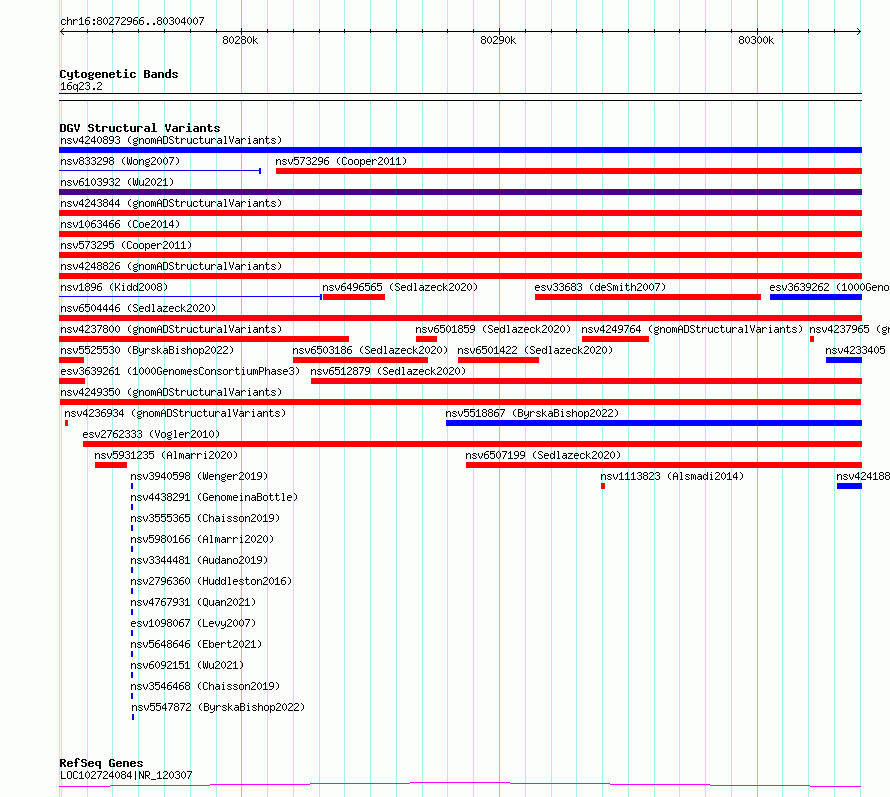Select nsv1896 (Kidd2008) variant label
Screen dimensions: 890x797
tap(114, 287)
